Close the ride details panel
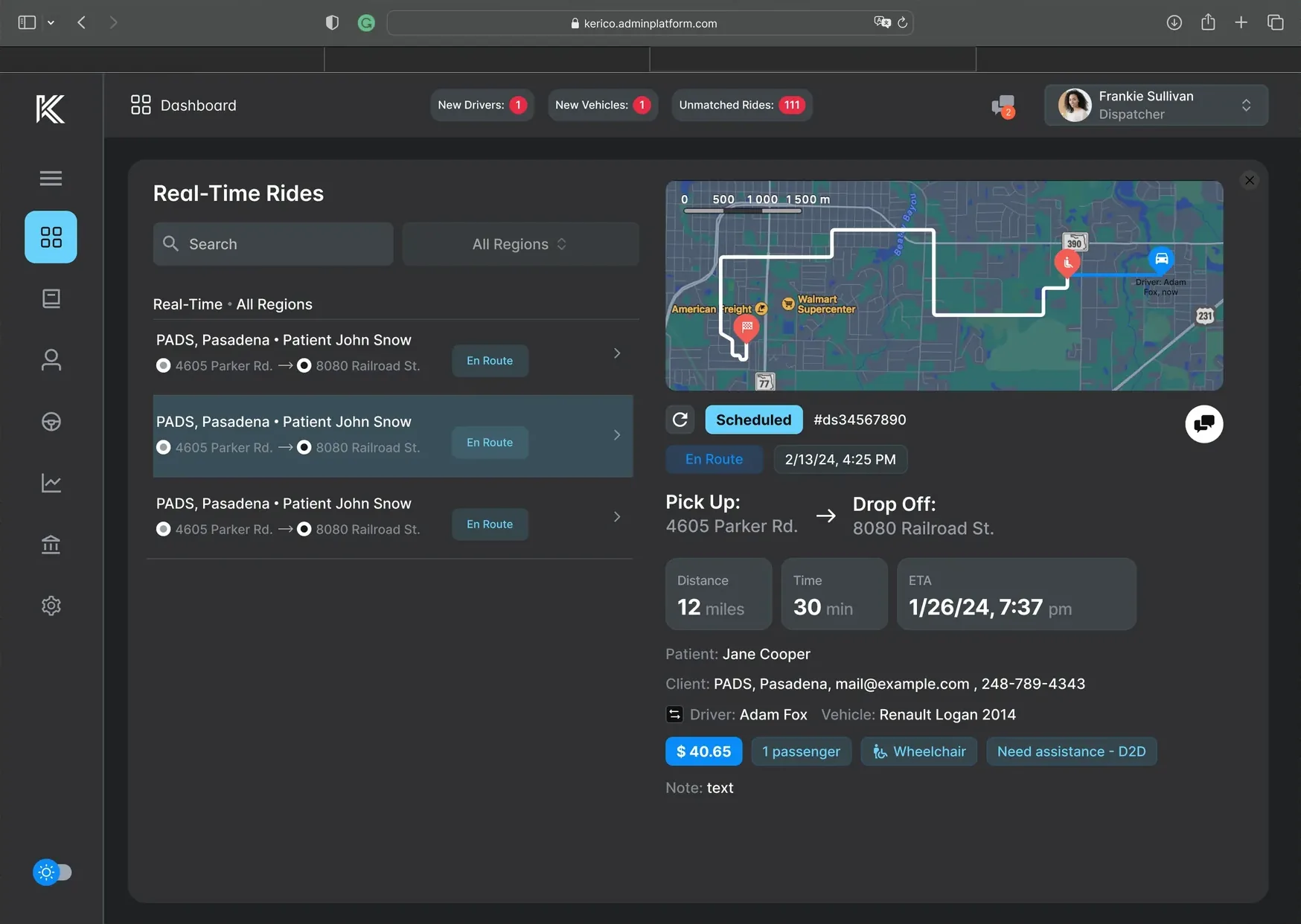Image resolution: width=1301 pixels, height=924 pixels. 1250,180
